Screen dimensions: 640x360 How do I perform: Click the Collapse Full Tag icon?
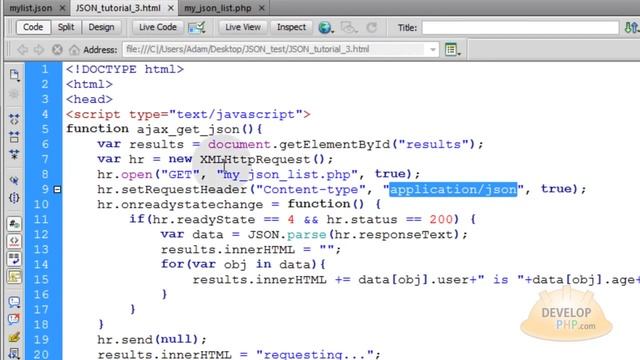(x=14, y=119)
